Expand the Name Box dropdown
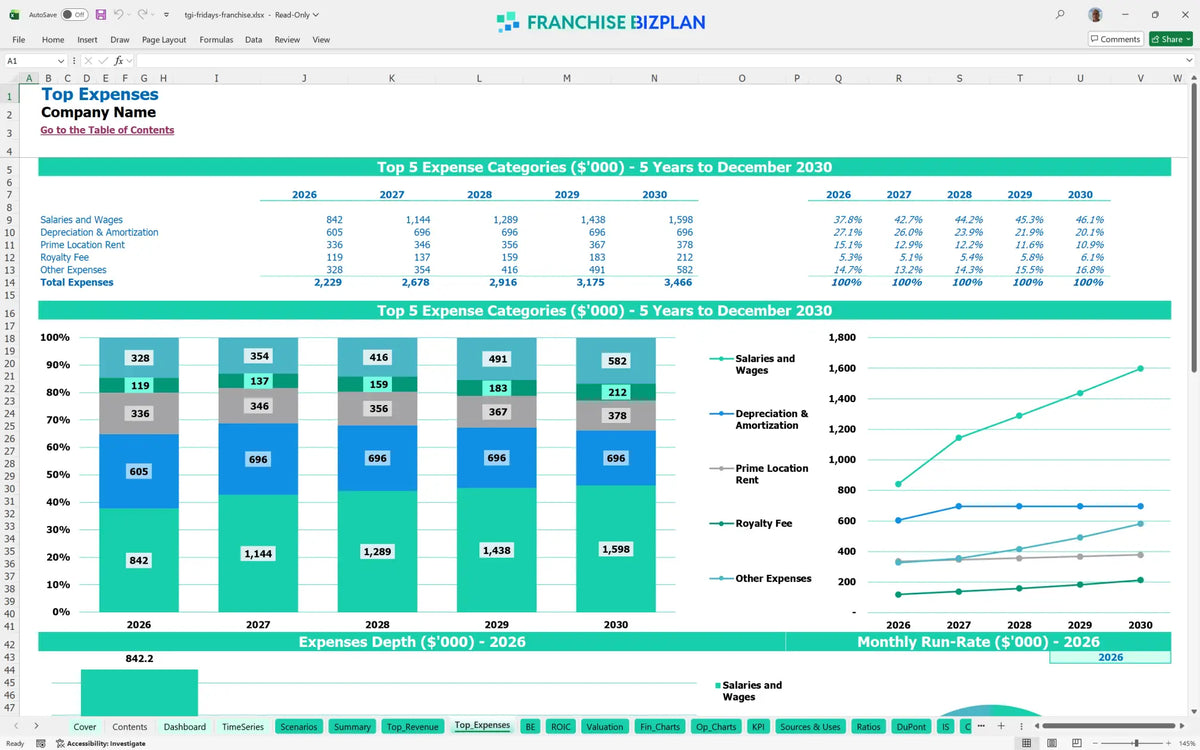This screenshot has width=1200, height=750. pyautogui.click(x=60, y=61)
